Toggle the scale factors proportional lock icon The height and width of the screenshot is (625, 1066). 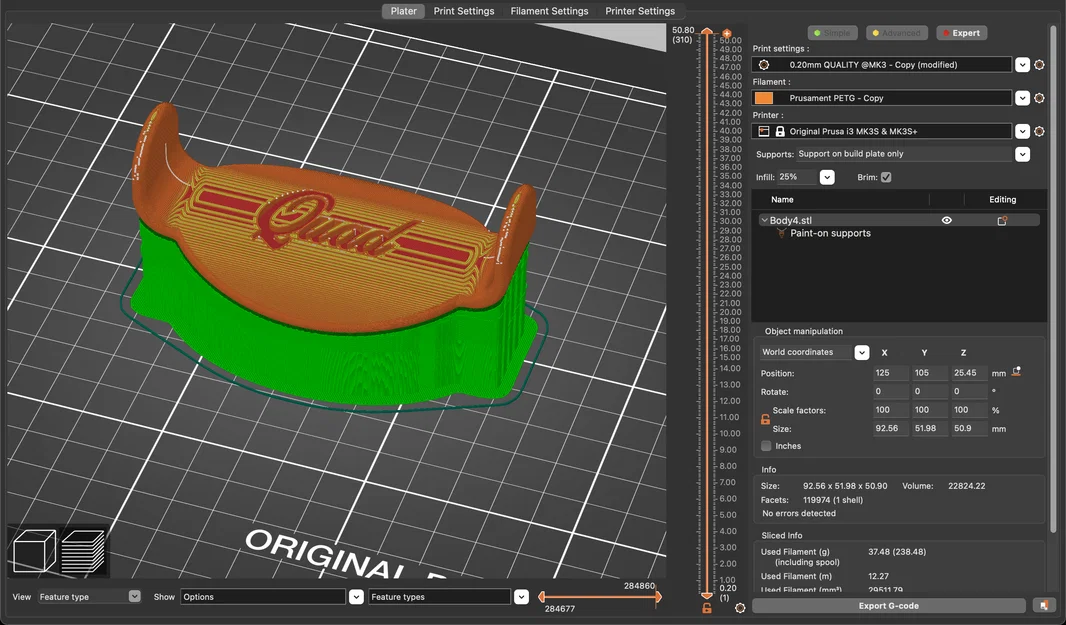click(765, 420)
